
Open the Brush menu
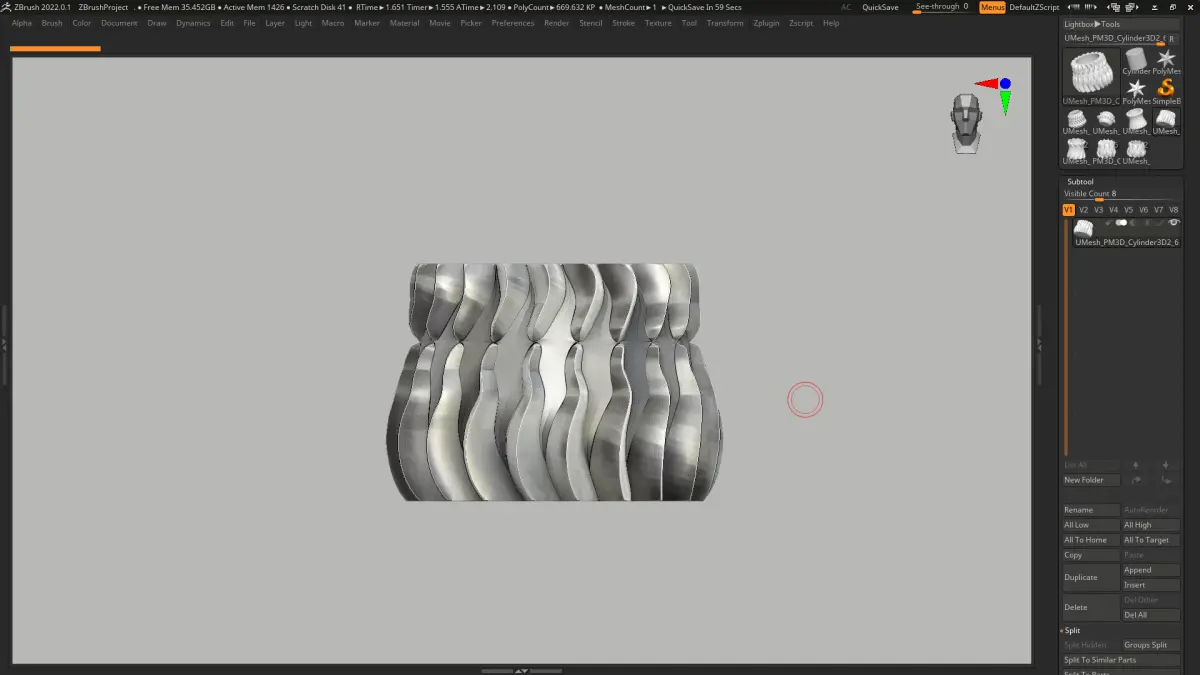pyautogui.click(x=52, y=23)
